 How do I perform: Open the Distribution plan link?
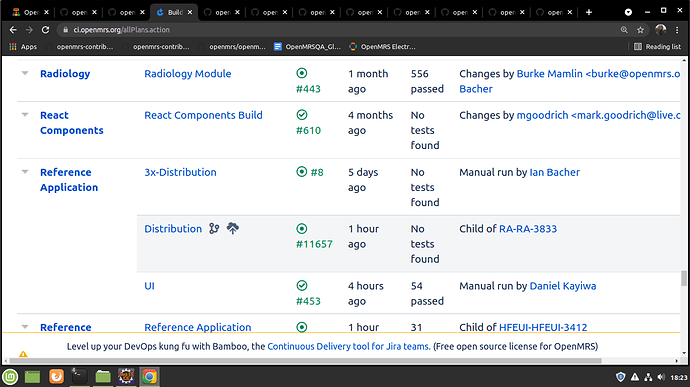tap(173, 229)
